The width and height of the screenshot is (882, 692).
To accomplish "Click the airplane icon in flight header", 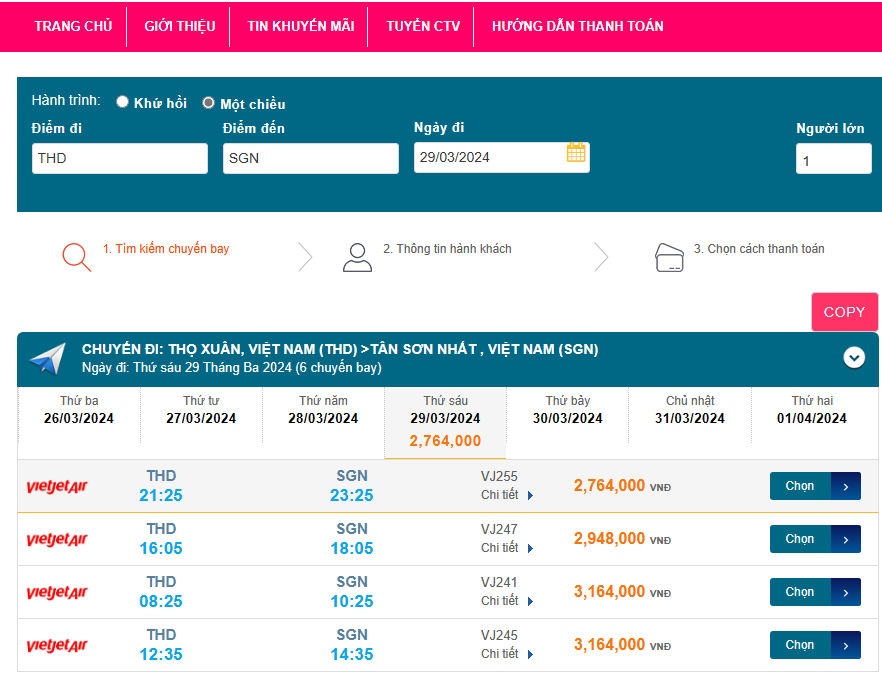I will point(47,358).
